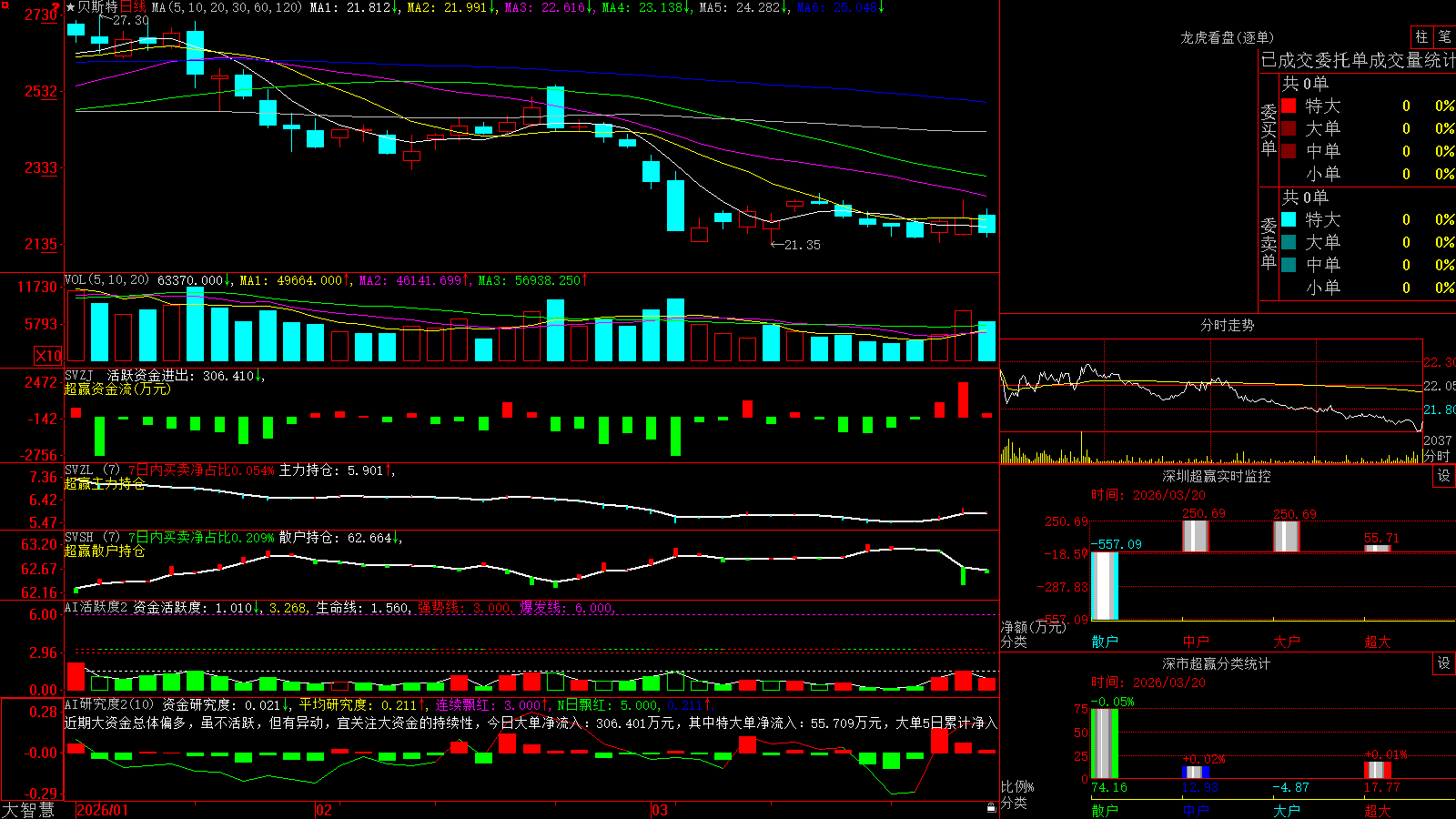Click the lock icon at chart bottom right

[992, 808]
